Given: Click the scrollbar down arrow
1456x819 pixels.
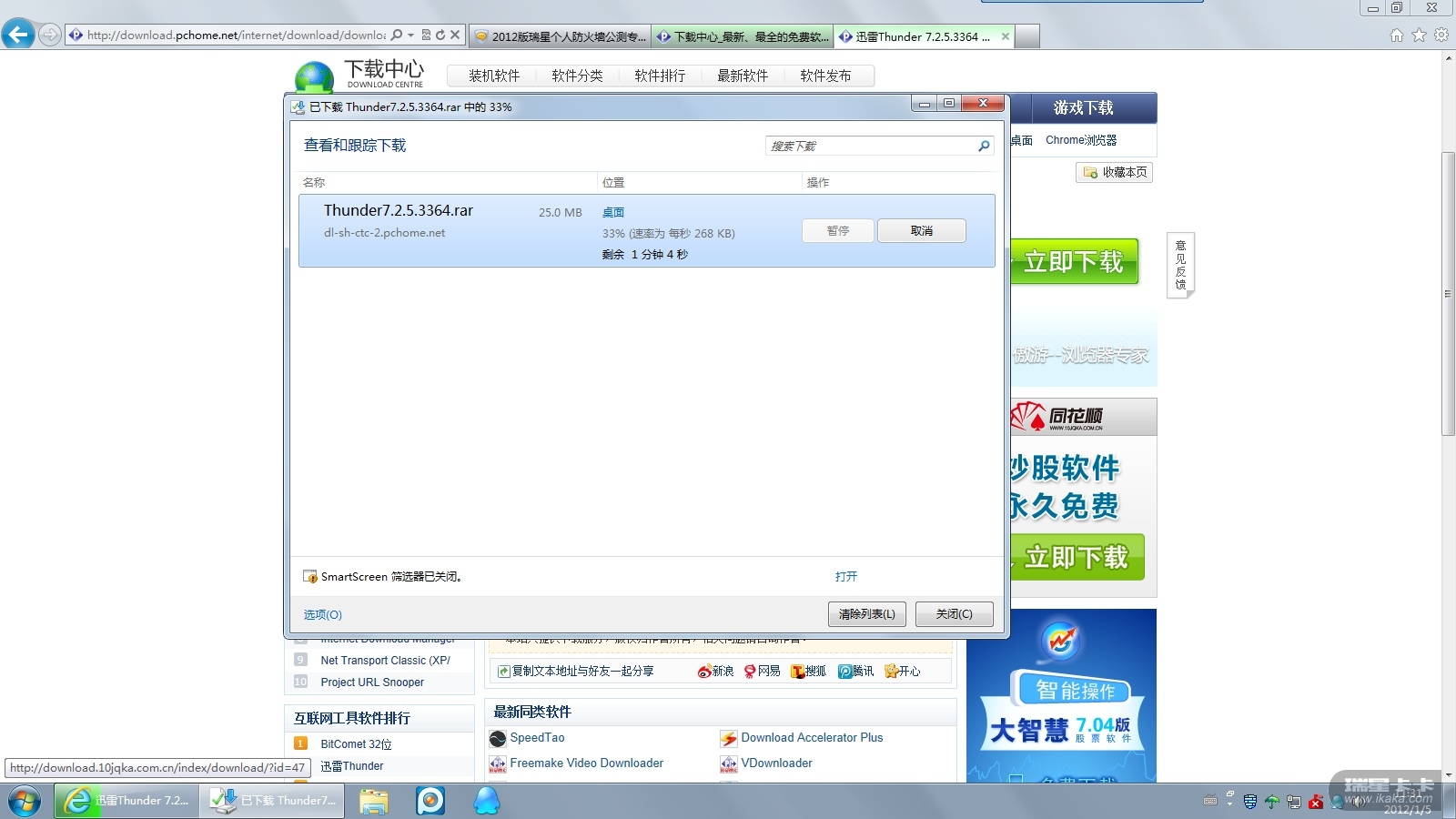Looking at the screenshot, I should (1448, 775).
